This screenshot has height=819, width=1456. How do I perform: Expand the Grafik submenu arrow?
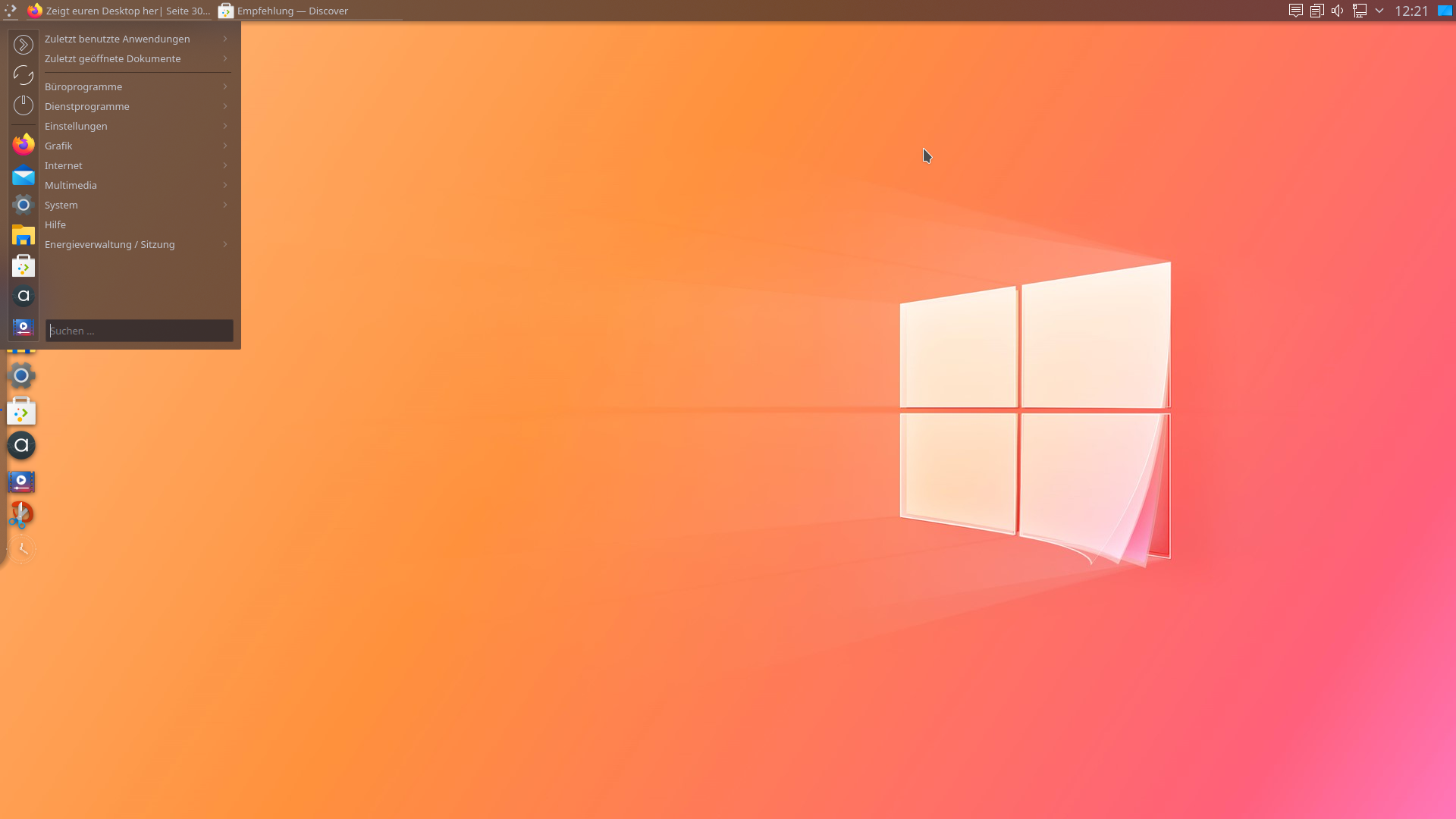[225, 146]
